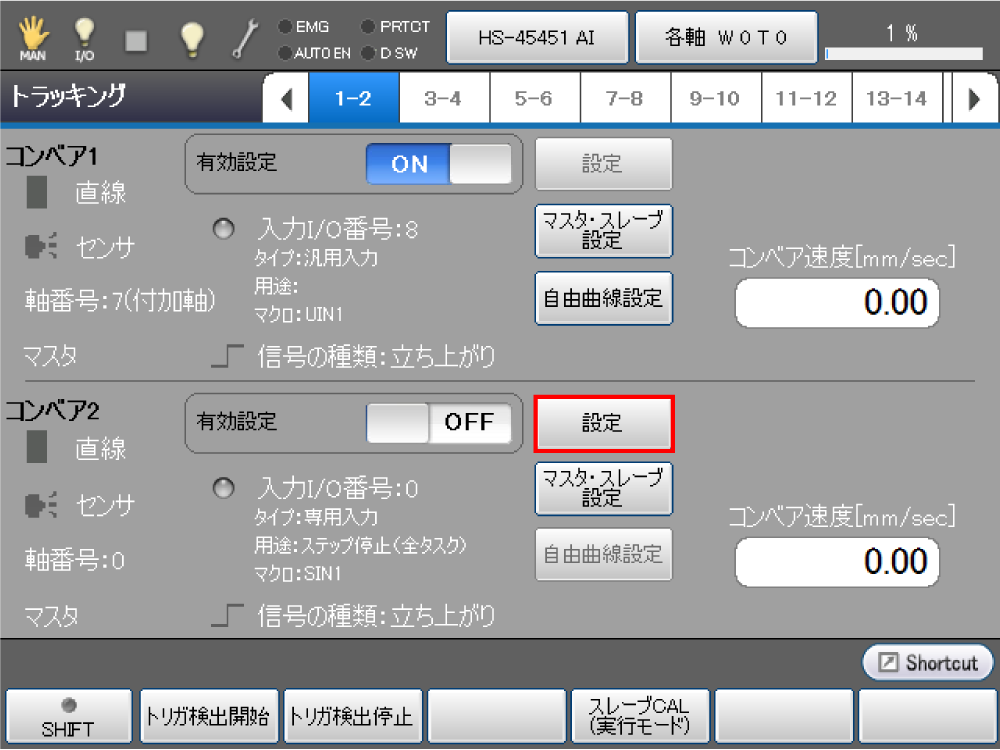Click the yellow lightbulb icon
Viewport: 1000px width, 750px height.
click(191, 38)
